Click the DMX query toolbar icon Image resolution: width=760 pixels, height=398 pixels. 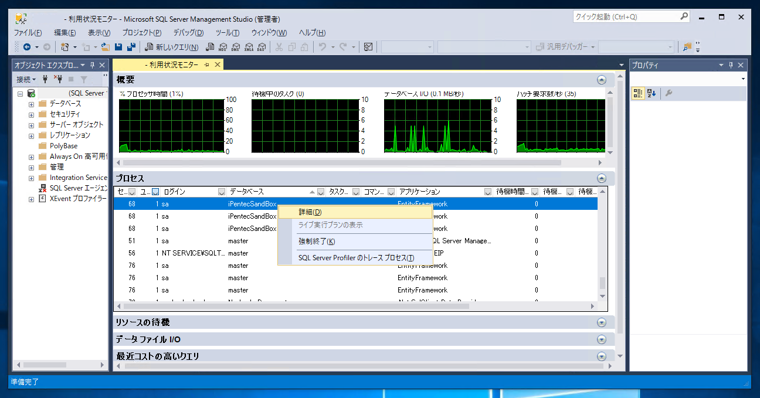pyautogui.click(x=236, y=47)
